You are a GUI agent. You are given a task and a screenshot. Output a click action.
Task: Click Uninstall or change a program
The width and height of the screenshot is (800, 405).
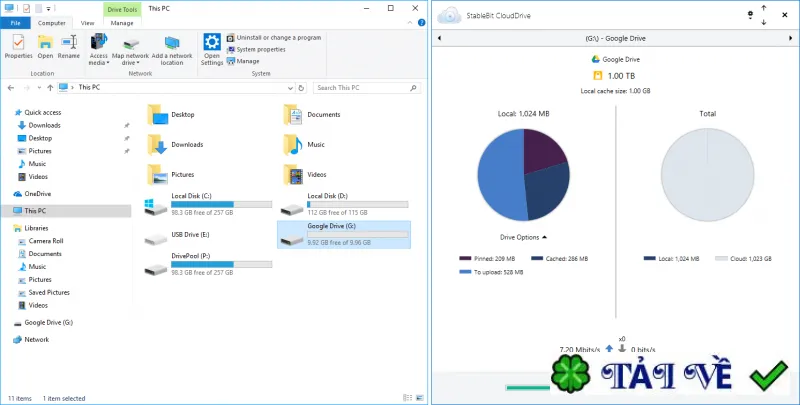click(x=273, y=37)
